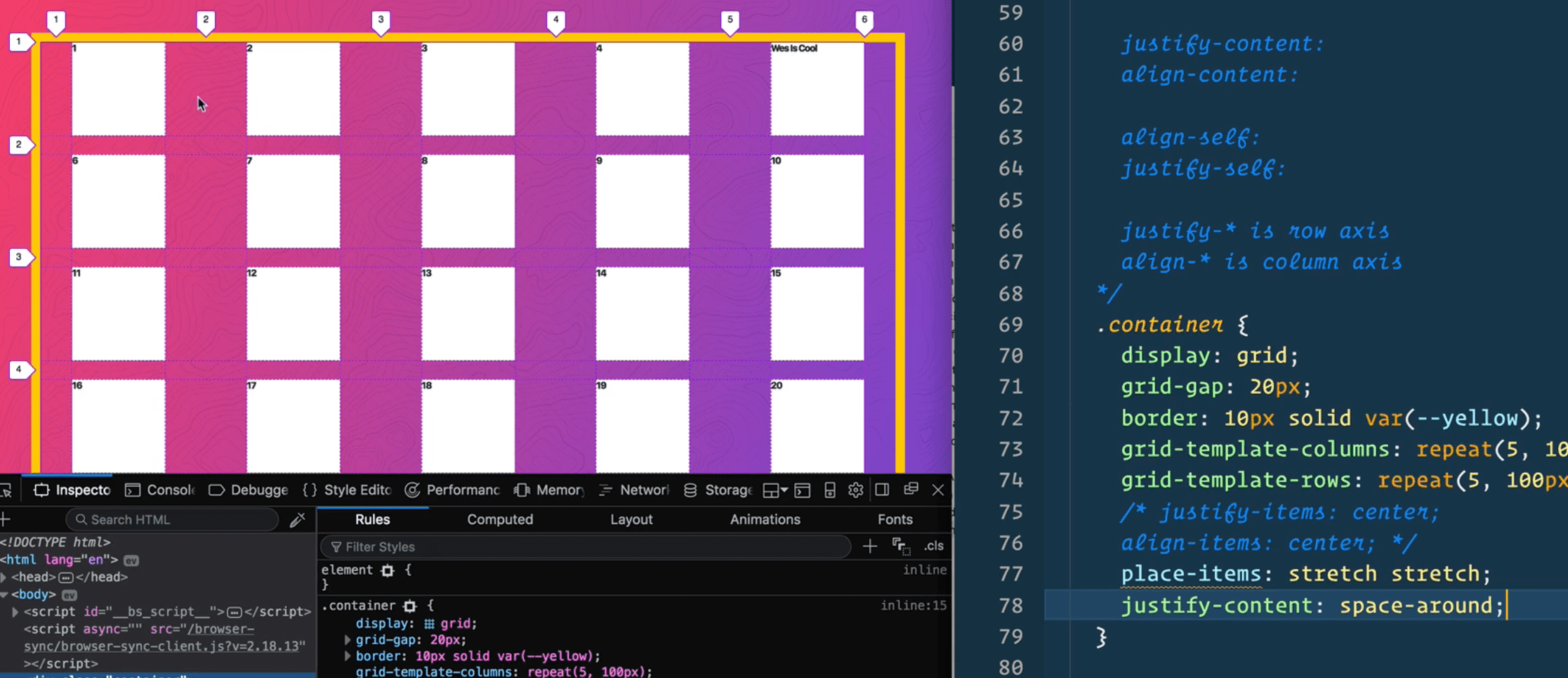This screenshot has height=678, width=1568.
Task: Click grid item labeled Wes Is Cool
Action: [x=817, y=89]
